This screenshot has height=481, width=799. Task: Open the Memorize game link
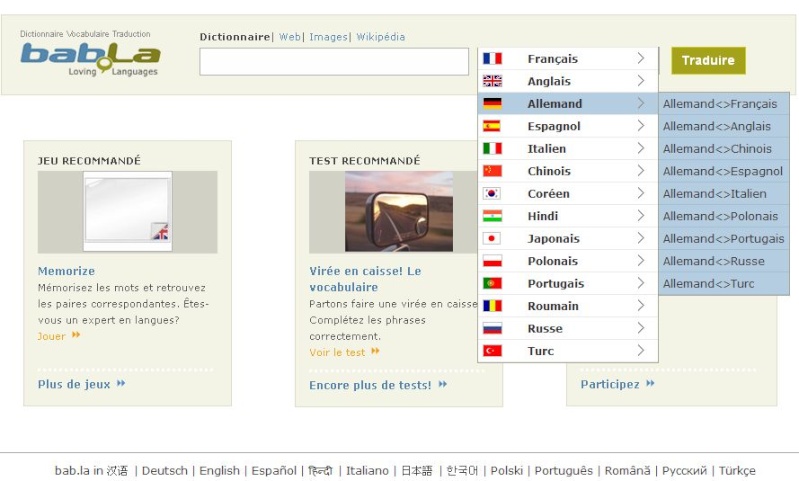coord(66,271)
